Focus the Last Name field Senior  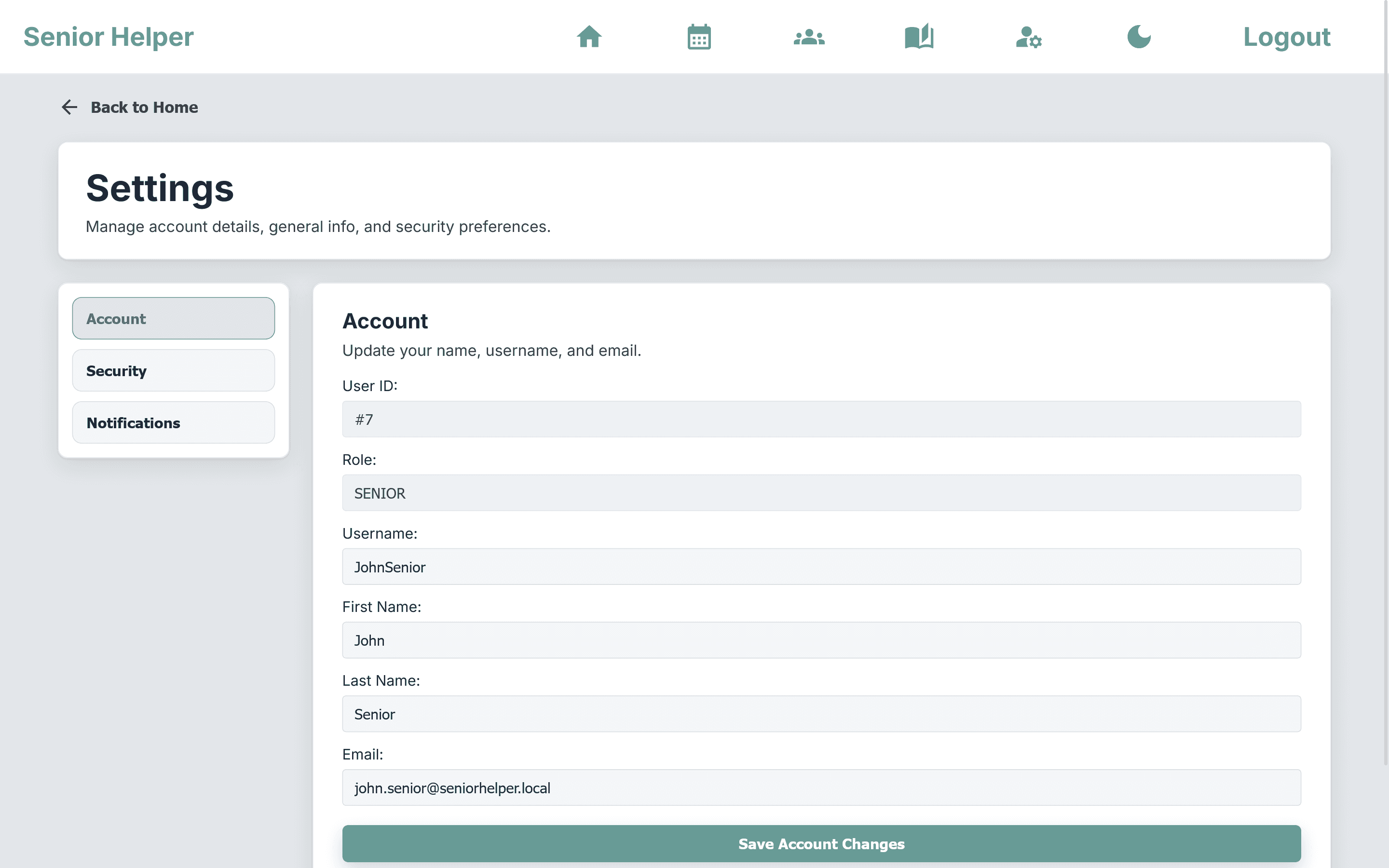[821, 714]
